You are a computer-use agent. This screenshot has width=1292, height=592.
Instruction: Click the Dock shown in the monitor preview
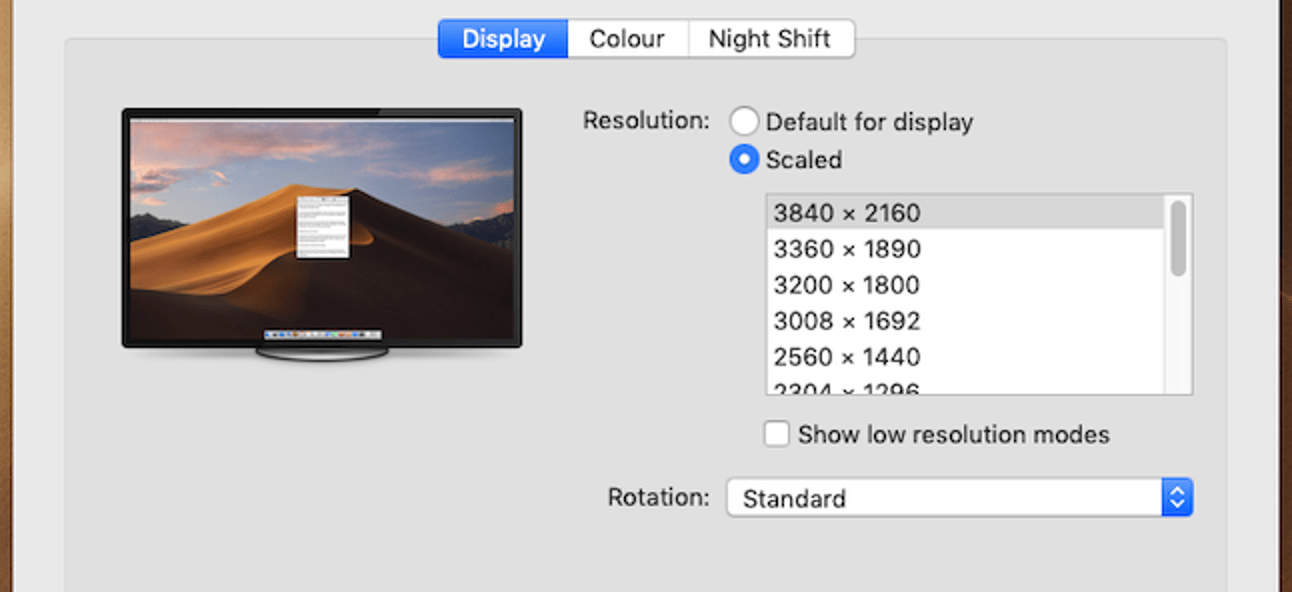pyautogui.click(x=320, y=332)
